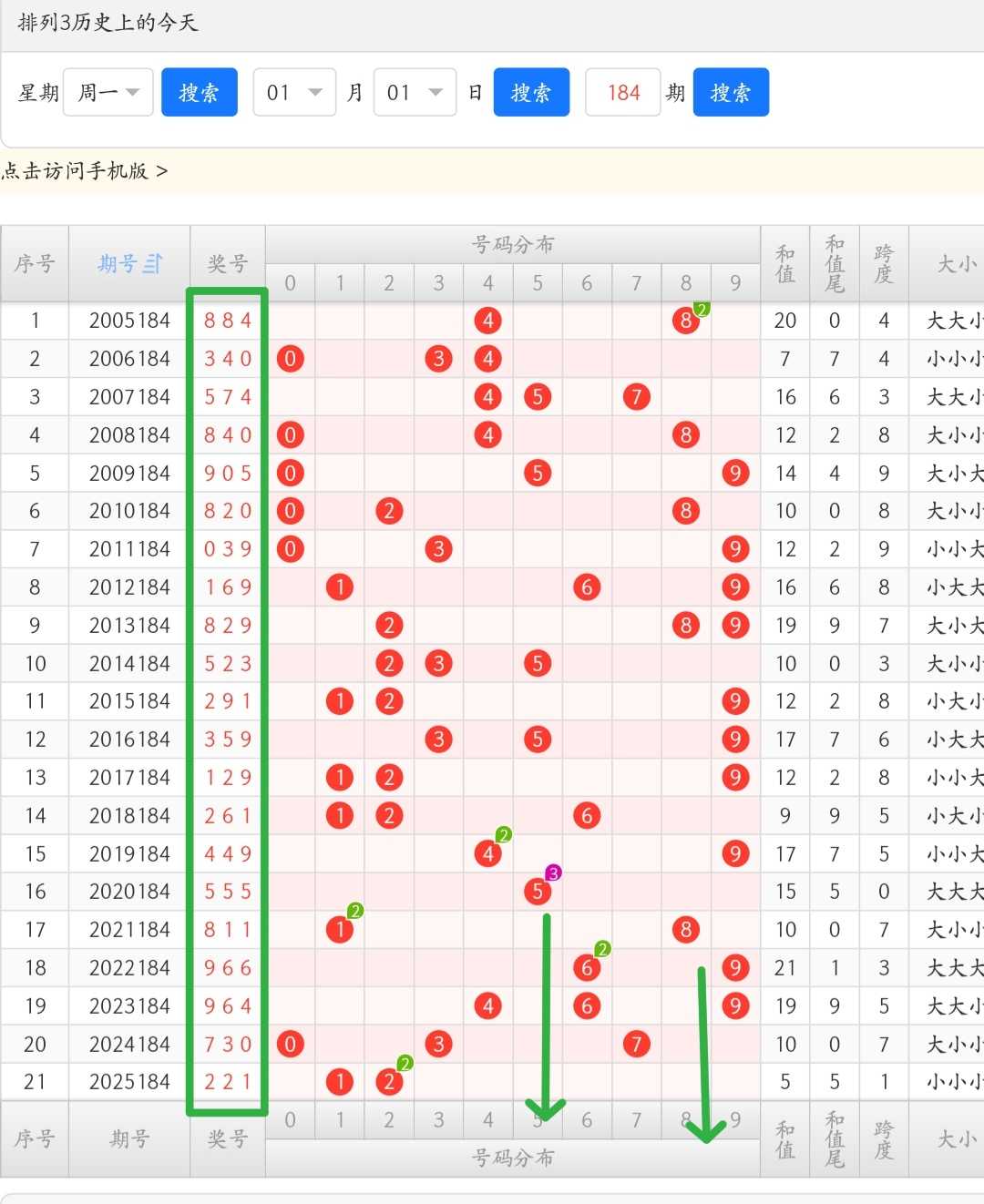Select issue number 2025184
This screenshot has width=984, height=1204.
tap(129, 1082)
